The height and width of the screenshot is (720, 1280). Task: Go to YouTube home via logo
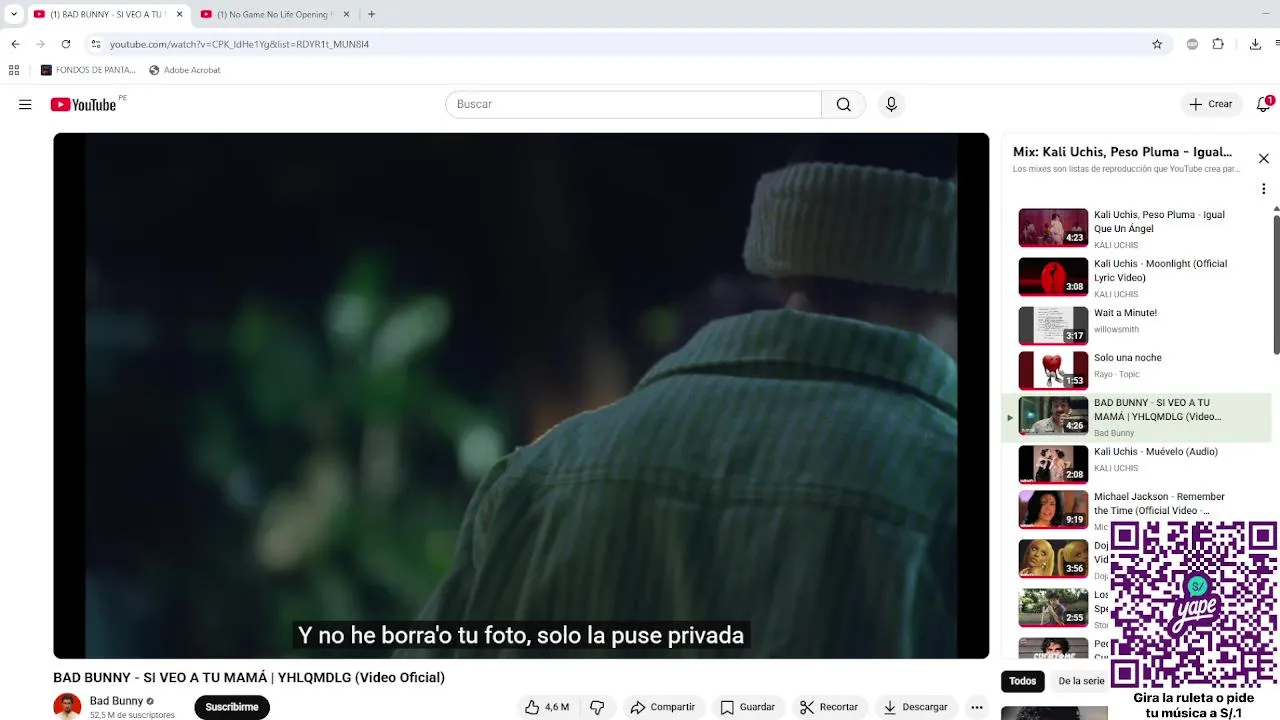(84, 104)
